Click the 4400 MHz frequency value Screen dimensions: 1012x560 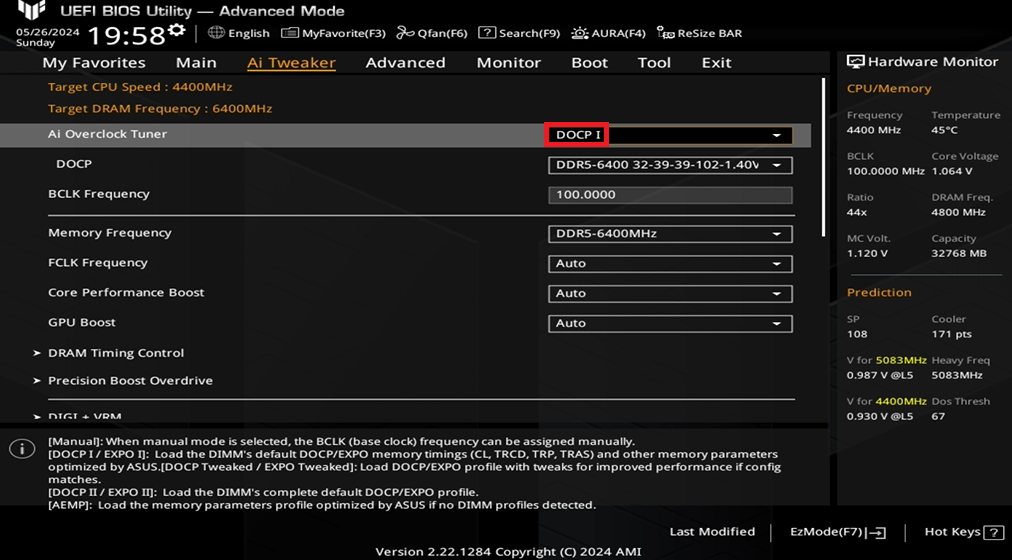pyautogui.click(x=873, y=130)
